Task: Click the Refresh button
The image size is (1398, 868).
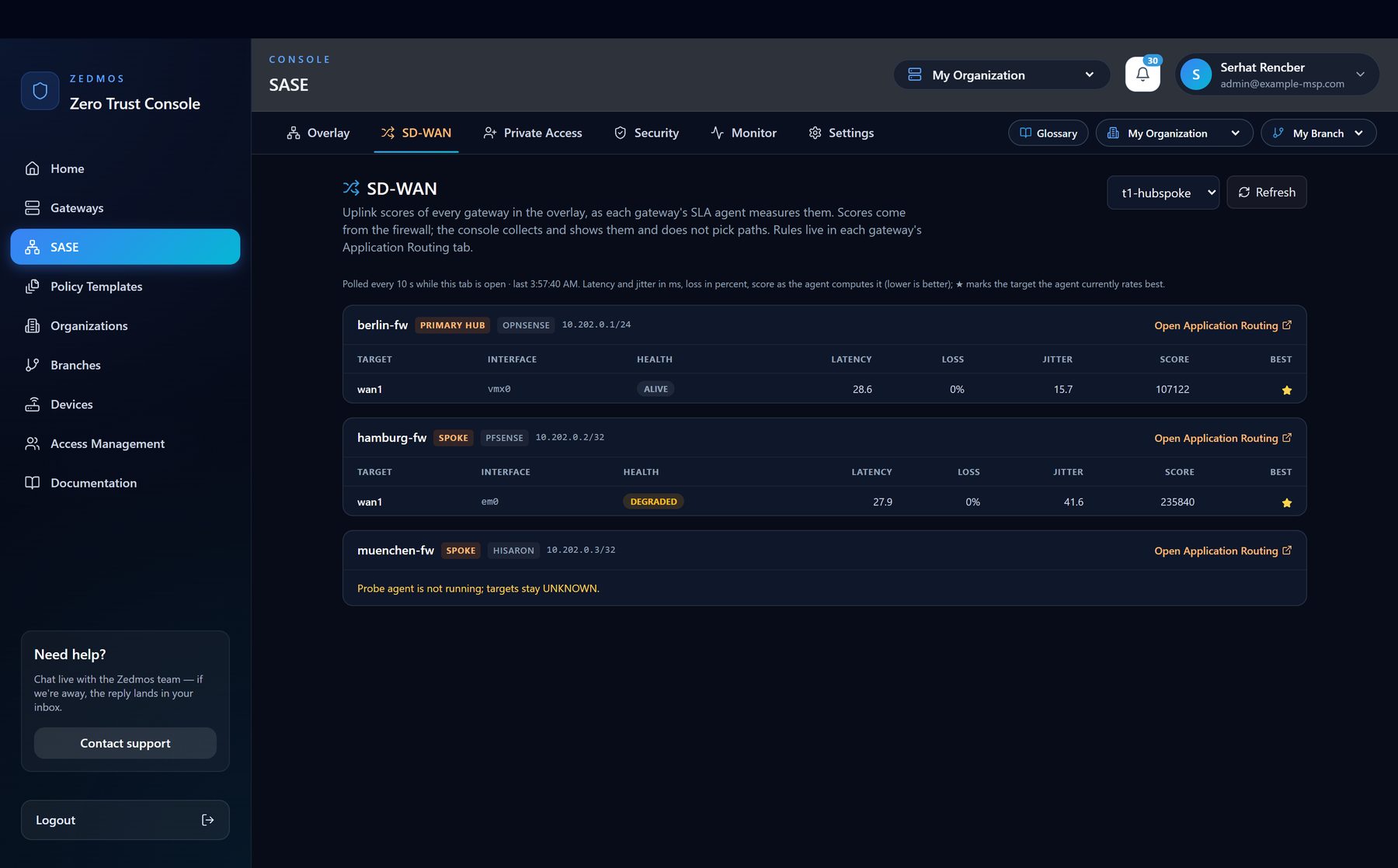Action: (x=1267, y=193)
